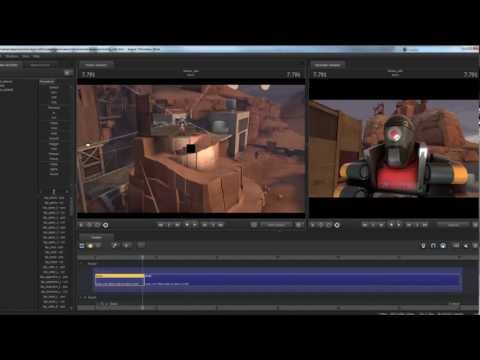Viewport: 480px width, 360px height.
Task: Select the yellow shot clip in the timeline
Action: (120, 276)
